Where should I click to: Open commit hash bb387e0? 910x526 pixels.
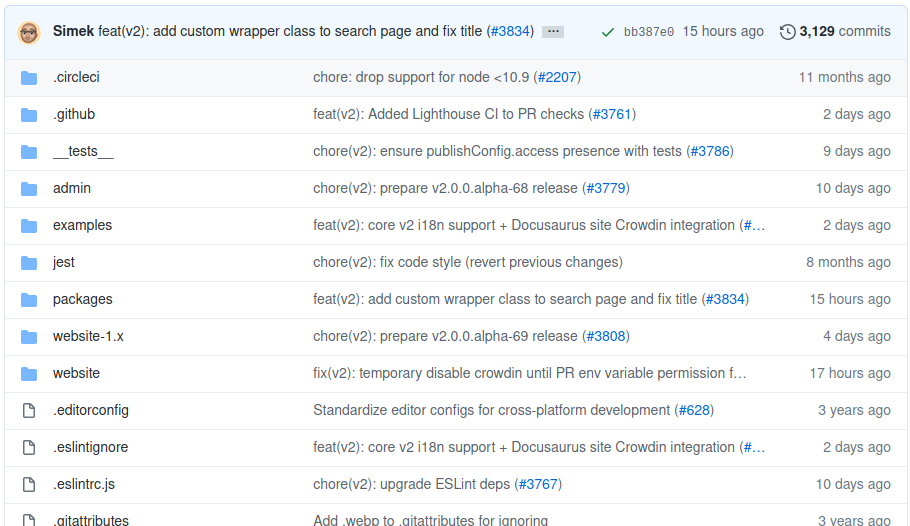[x=648, y=32]
